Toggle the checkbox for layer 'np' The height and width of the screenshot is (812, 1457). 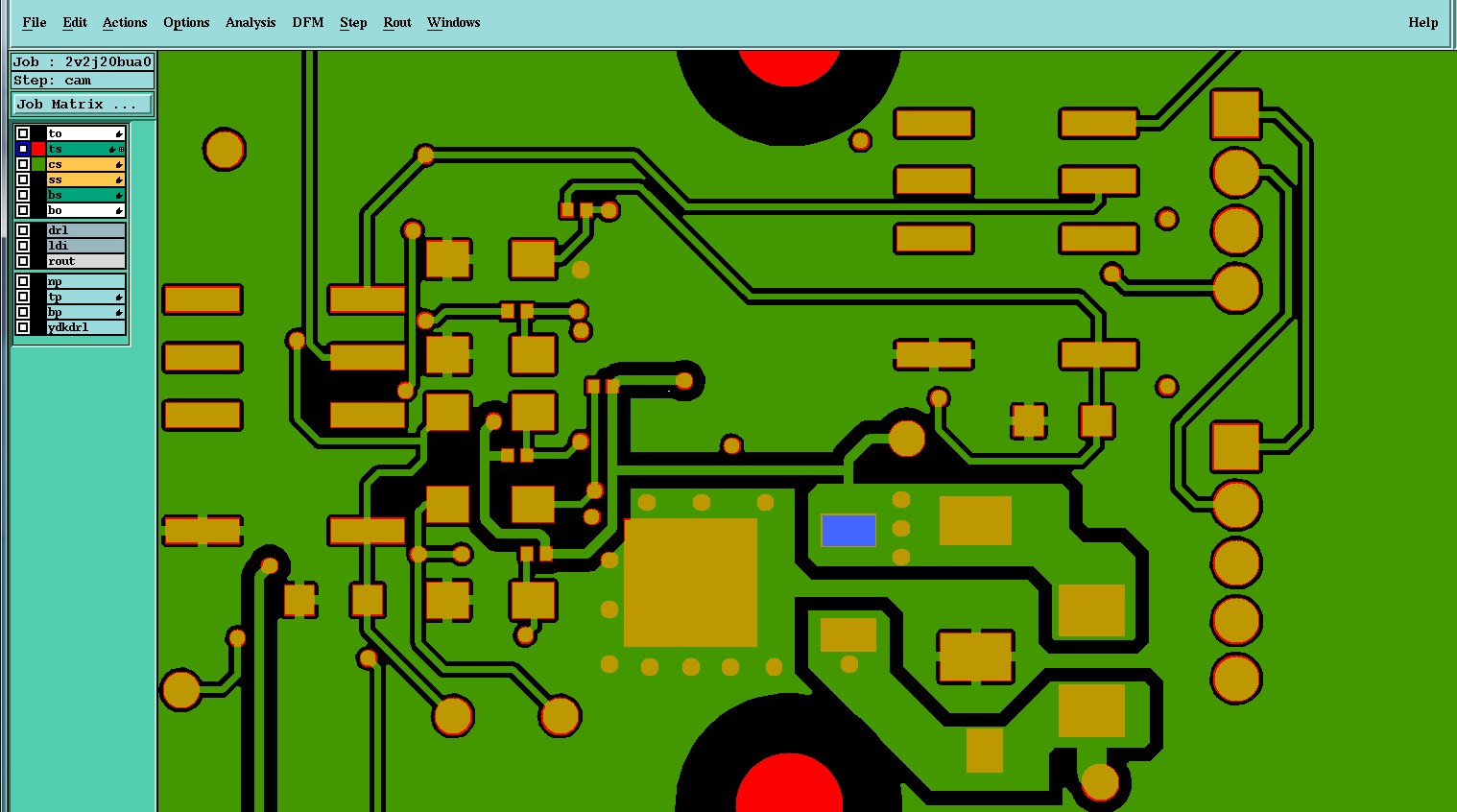point(23,281)
